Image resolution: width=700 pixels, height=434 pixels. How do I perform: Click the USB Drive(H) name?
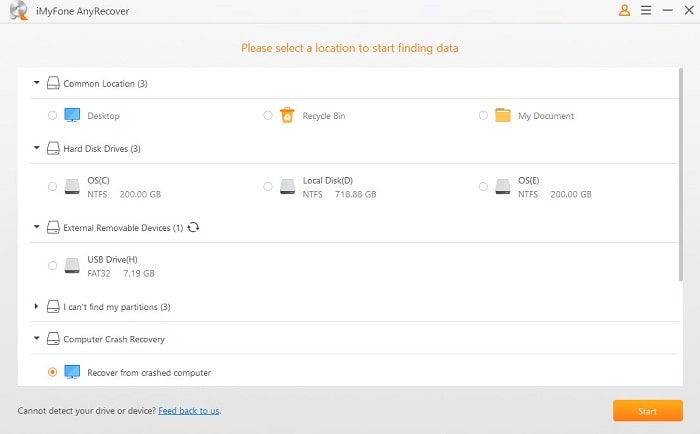pyautogui.click(x=112, y=259)
